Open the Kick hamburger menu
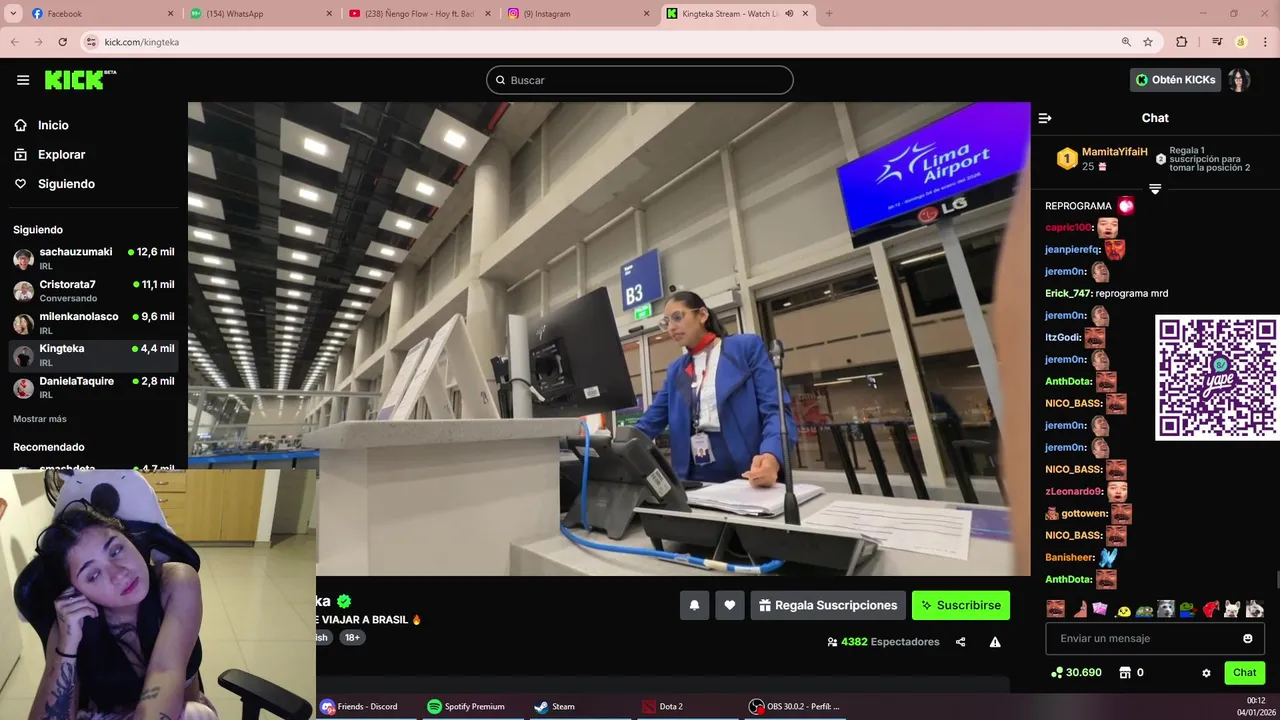This screenshot has height=720, width=1280. point(23,80)
